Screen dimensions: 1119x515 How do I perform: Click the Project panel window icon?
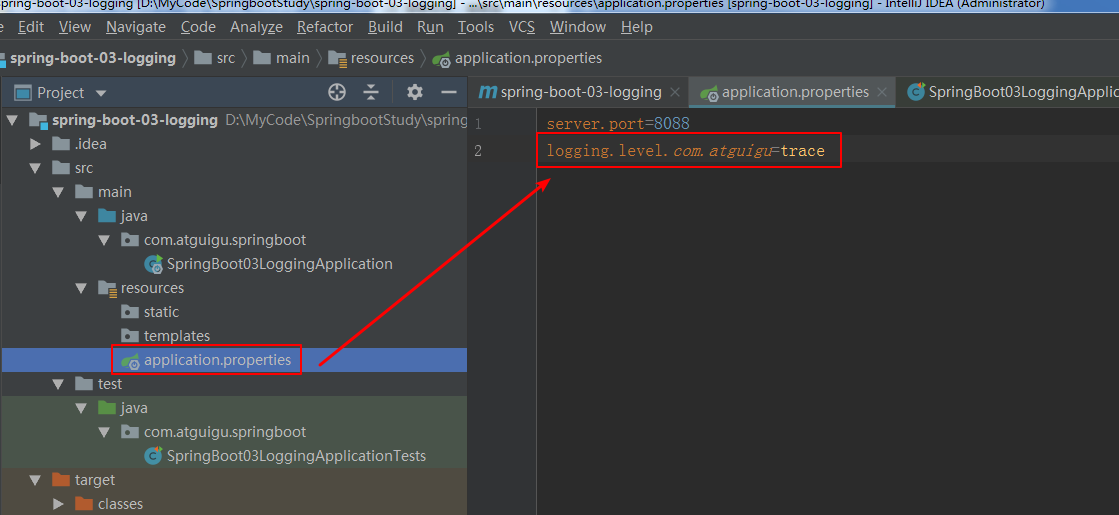[x=24, y=93]
